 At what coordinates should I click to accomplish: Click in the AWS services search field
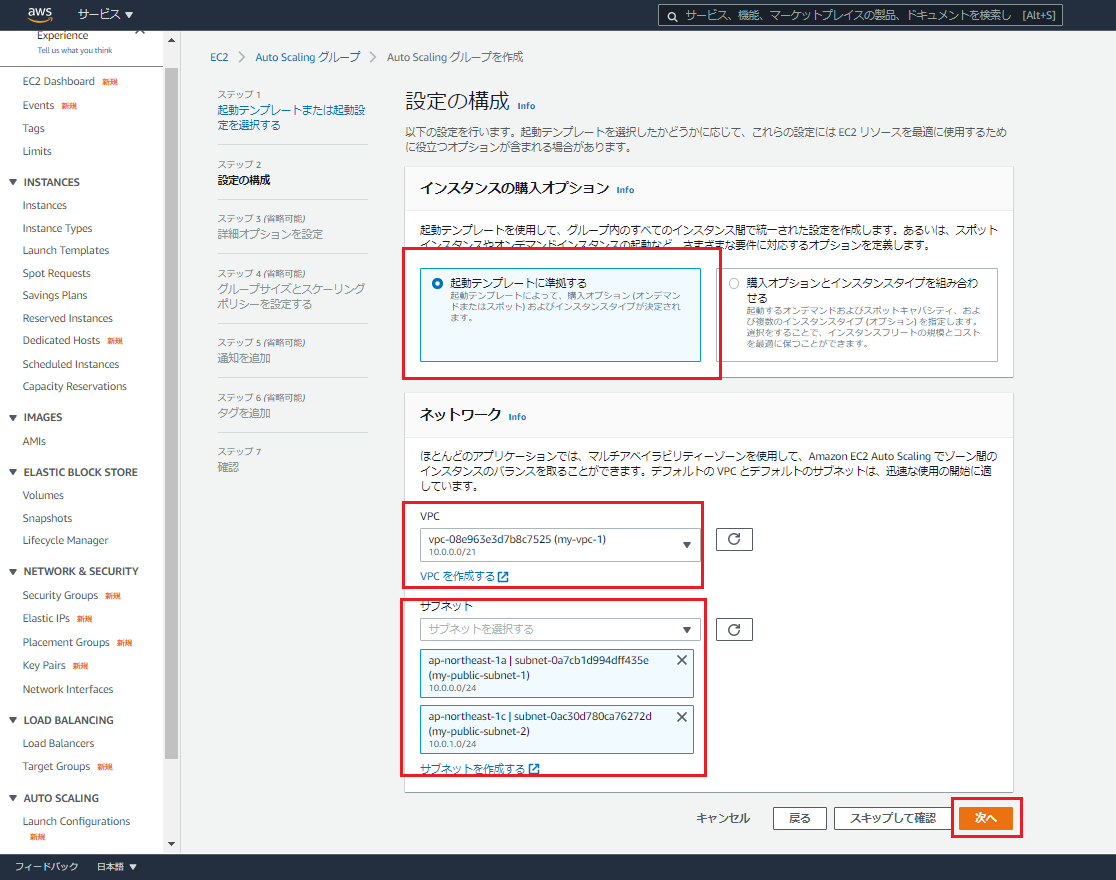click(860, 16)
